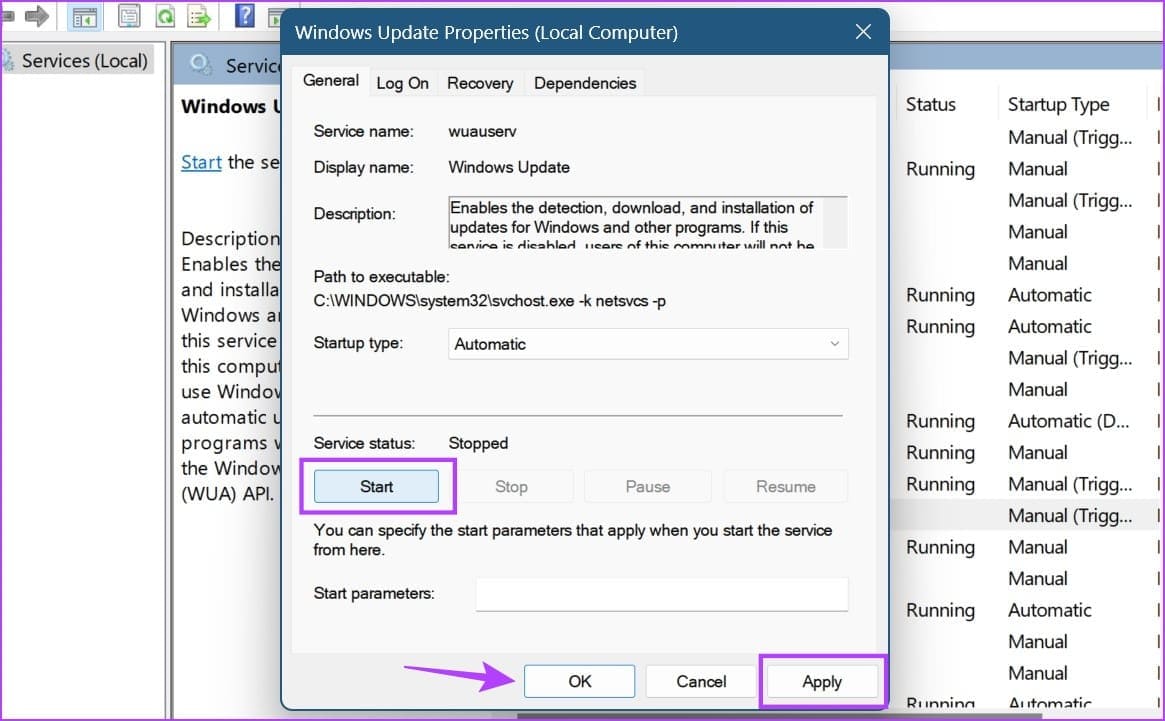Click the greyed-out Stop button

[x=511, y=487]
